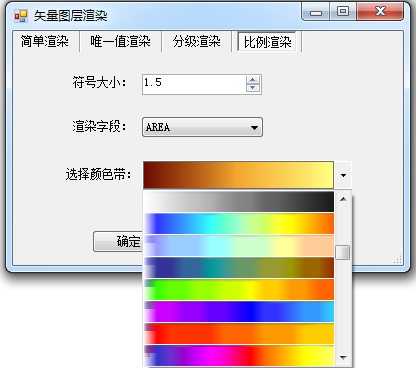Click the color list scroll up arrow
This screenshot has width=416, height=368.
click(x=343, y=199)
